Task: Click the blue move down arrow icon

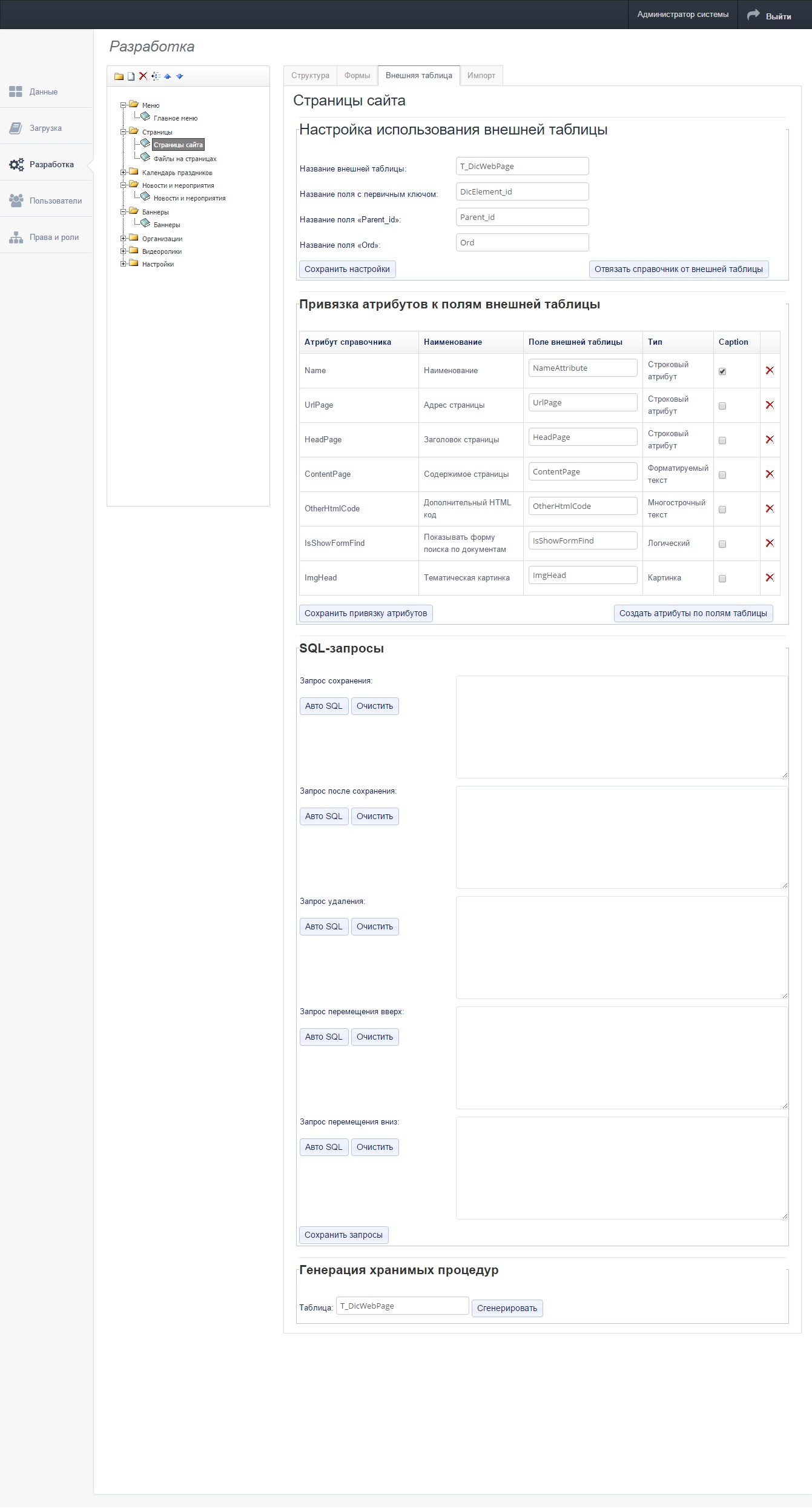Action: 180,76
